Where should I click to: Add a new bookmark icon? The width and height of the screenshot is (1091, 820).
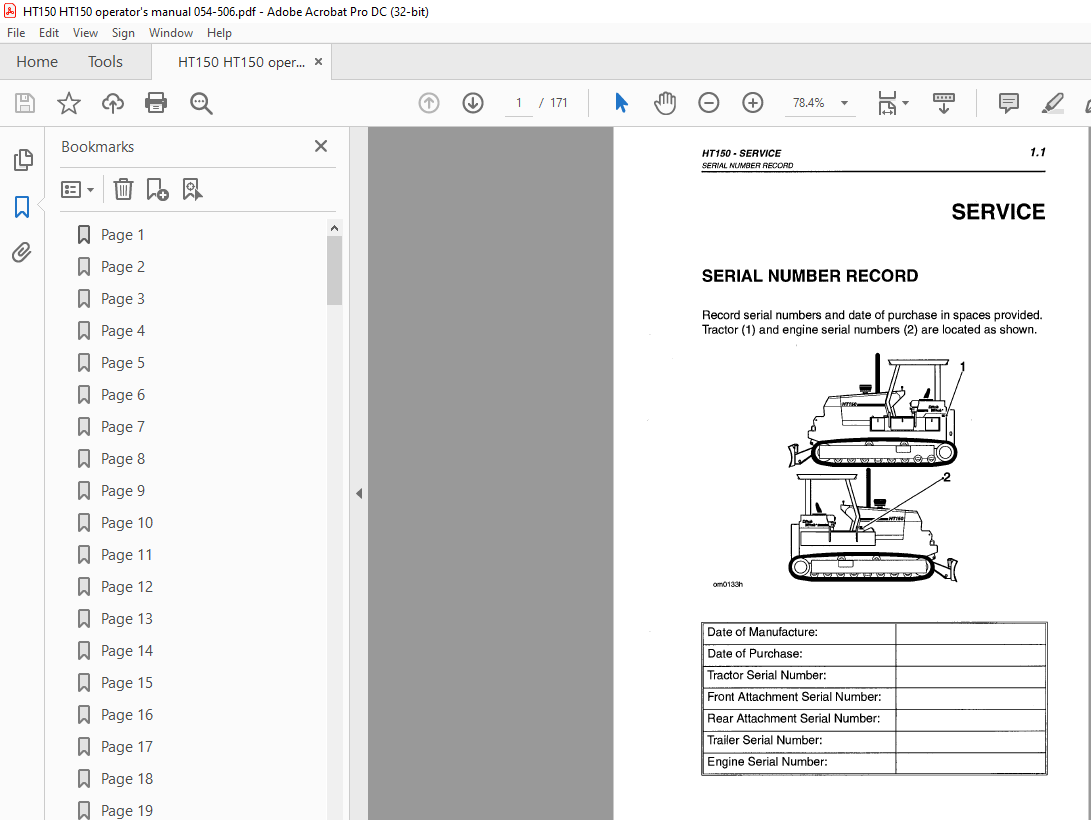pyautogui.click(x=157, y=189)
